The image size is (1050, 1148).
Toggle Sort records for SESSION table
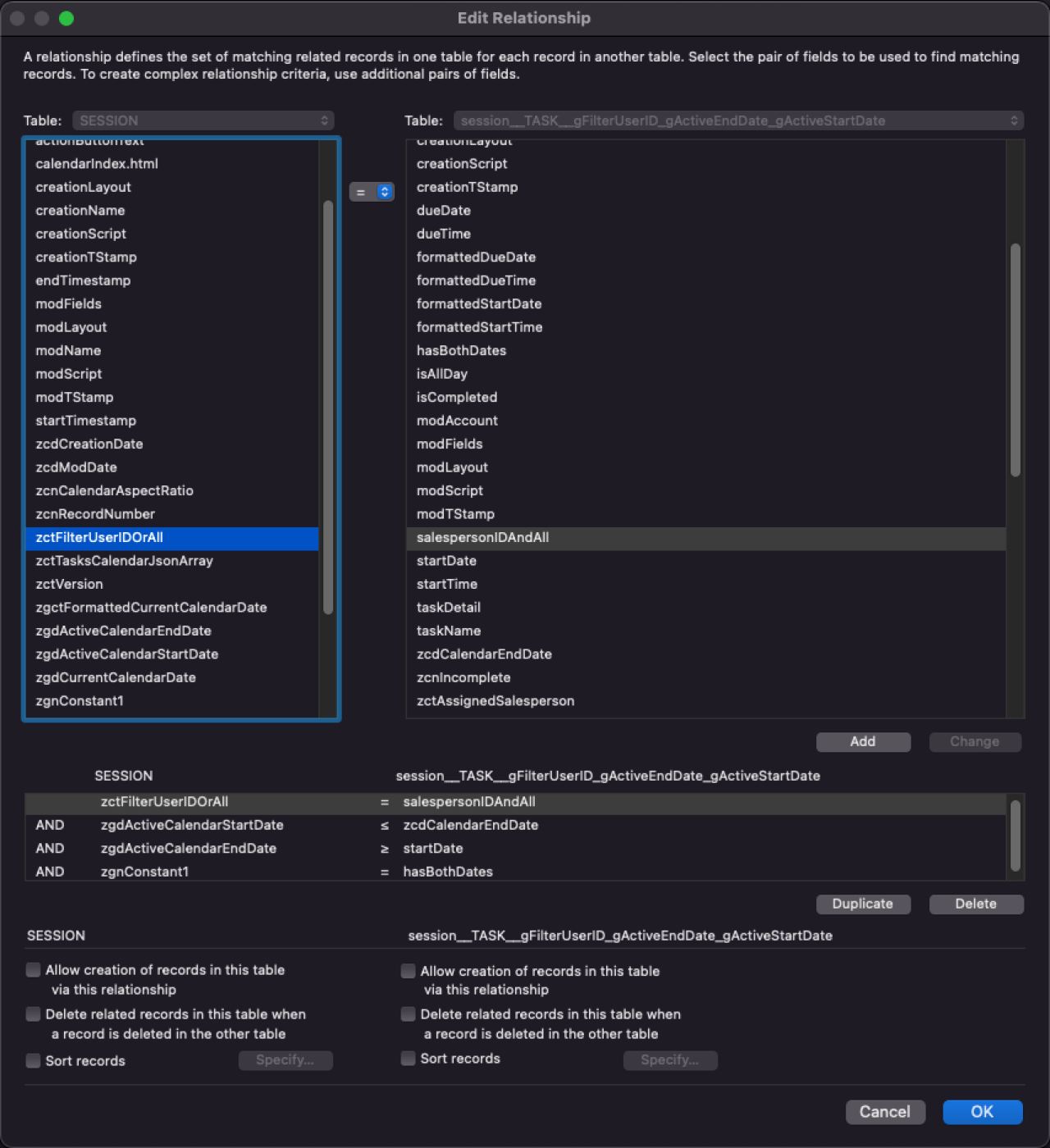pos(33,1061)
